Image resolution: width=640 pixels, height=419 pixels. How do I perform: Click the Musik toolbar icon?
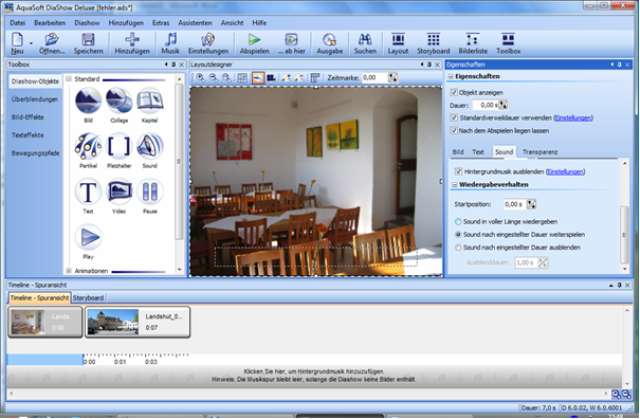click(171, 41)
